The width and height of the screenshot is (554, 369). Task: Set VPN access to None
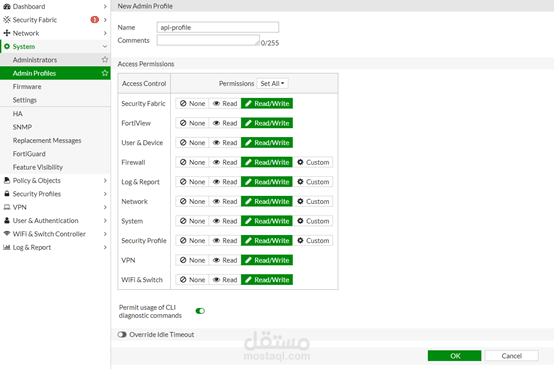(192, 260)
